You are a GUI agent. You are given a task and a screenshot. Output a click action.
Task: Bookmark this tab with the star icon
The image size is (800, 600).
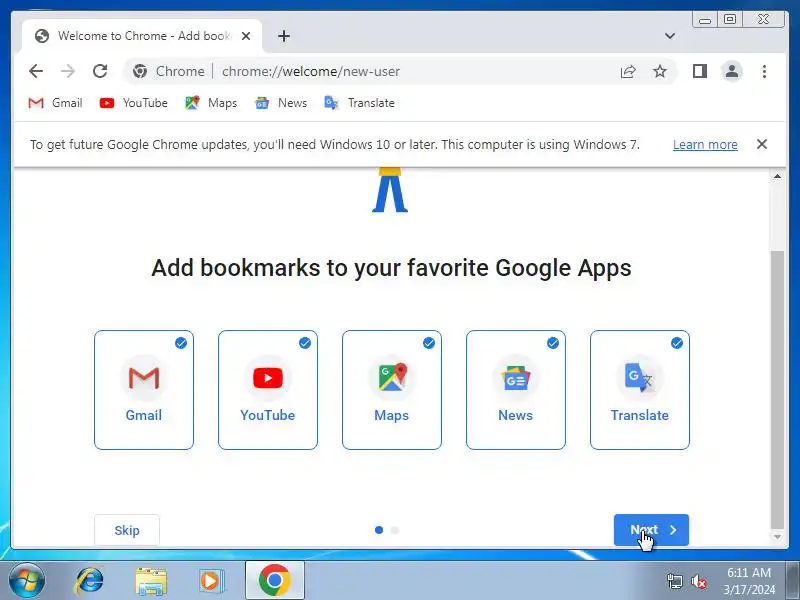coord(660,71)
